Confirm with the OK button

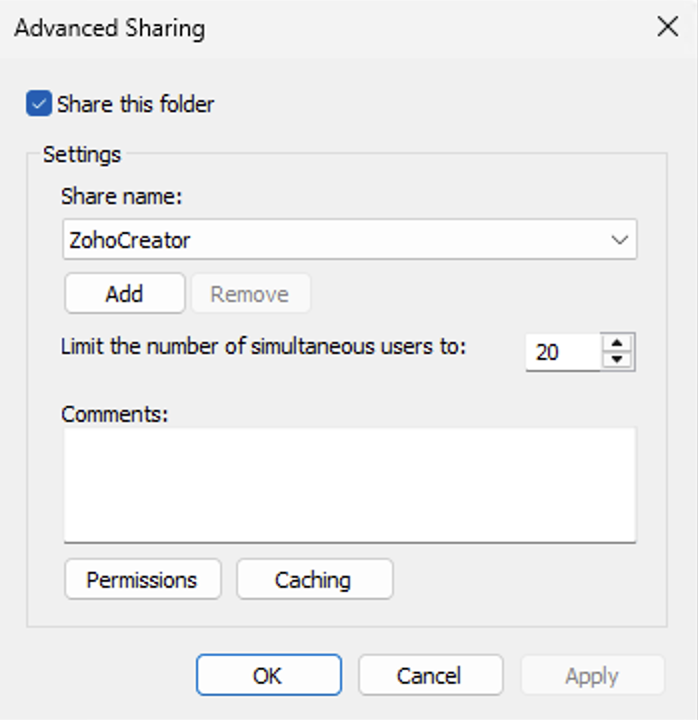click(268, 676)
